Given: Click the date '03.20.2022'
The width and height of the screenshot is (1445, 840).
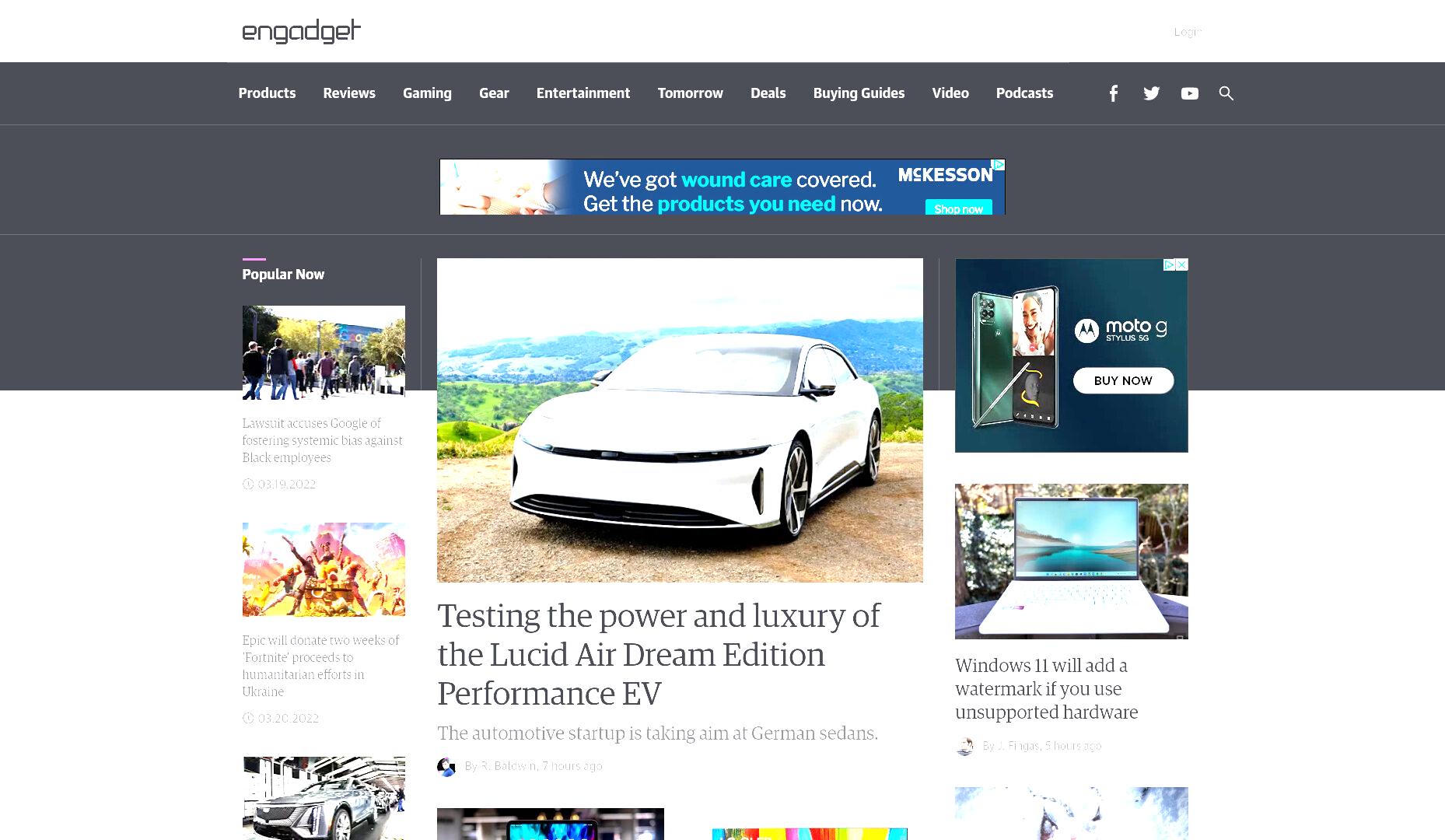Looking at the screenshot, I should coord(288,719).
